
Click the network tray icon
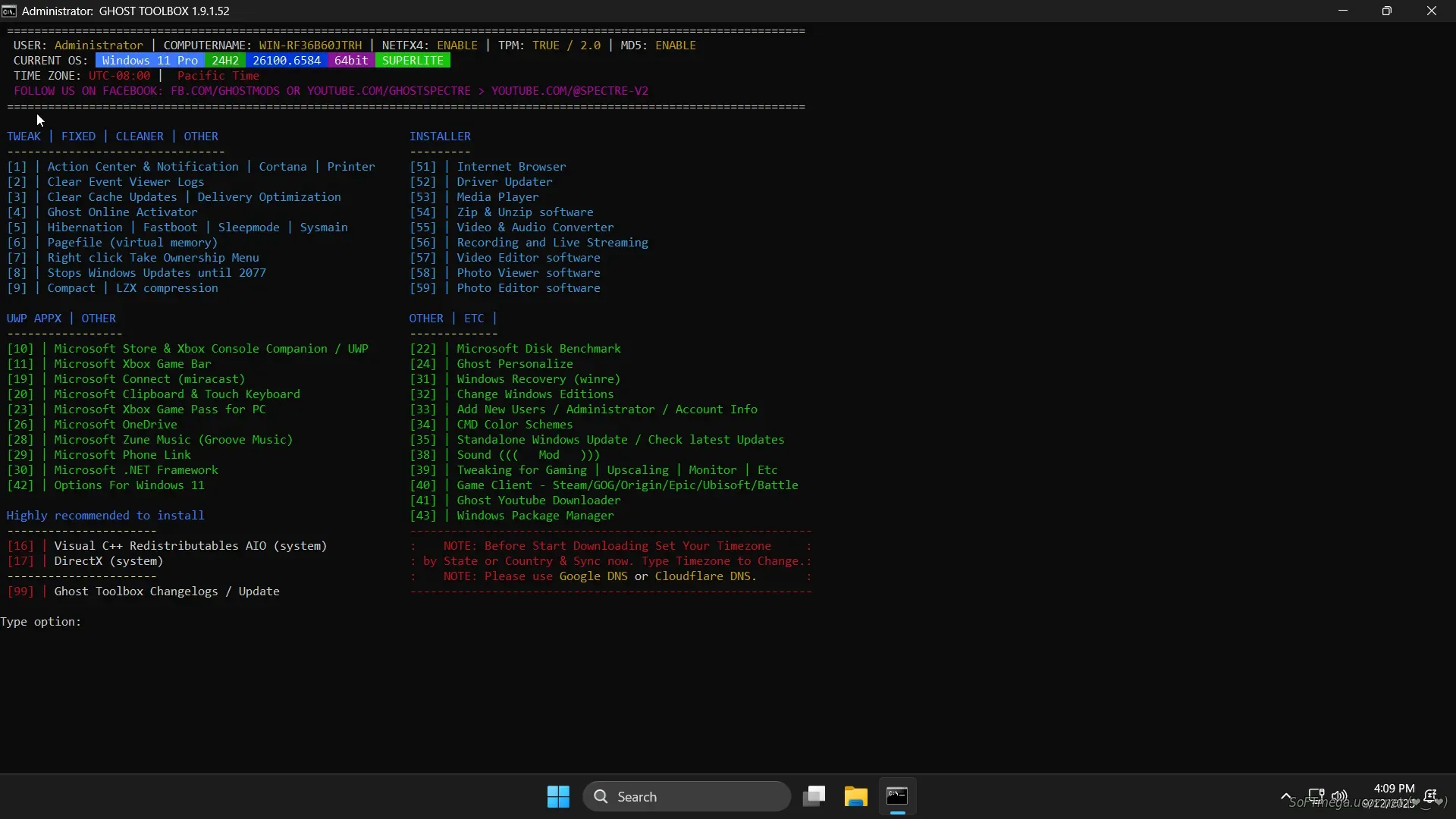point(1316,796)
